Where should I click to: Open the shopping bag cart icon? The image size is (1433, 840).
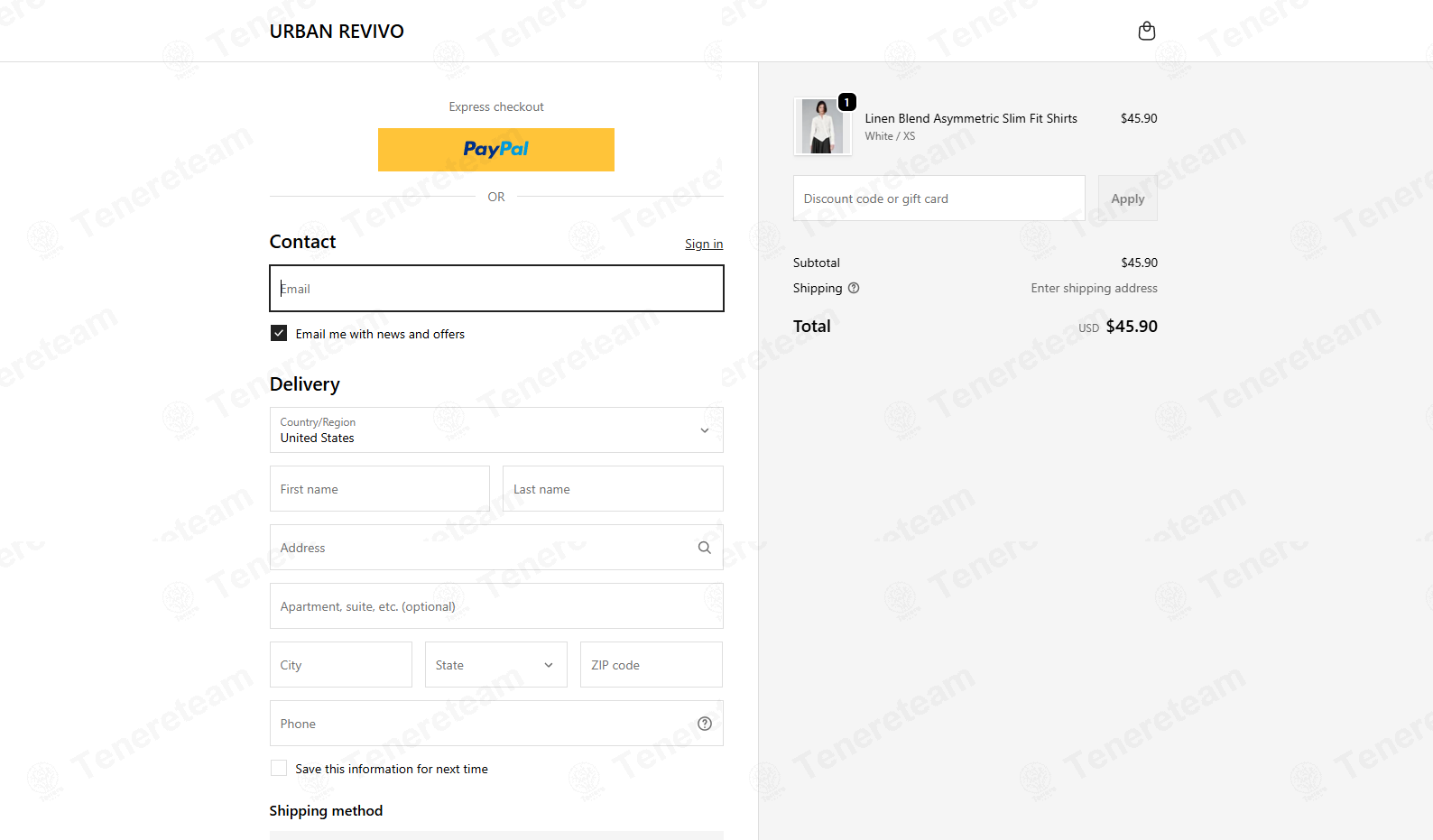[x=1146, y=31]
